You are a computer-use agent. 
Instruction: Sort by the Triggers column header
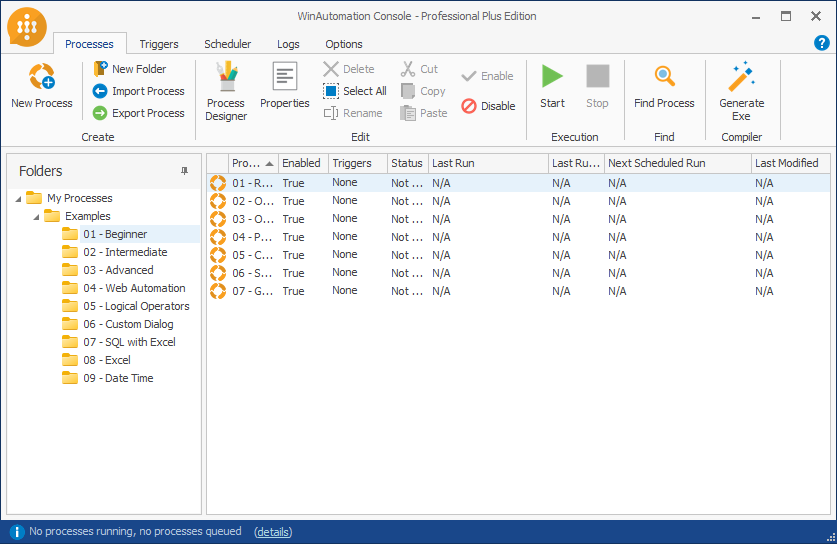pos(358,163)
